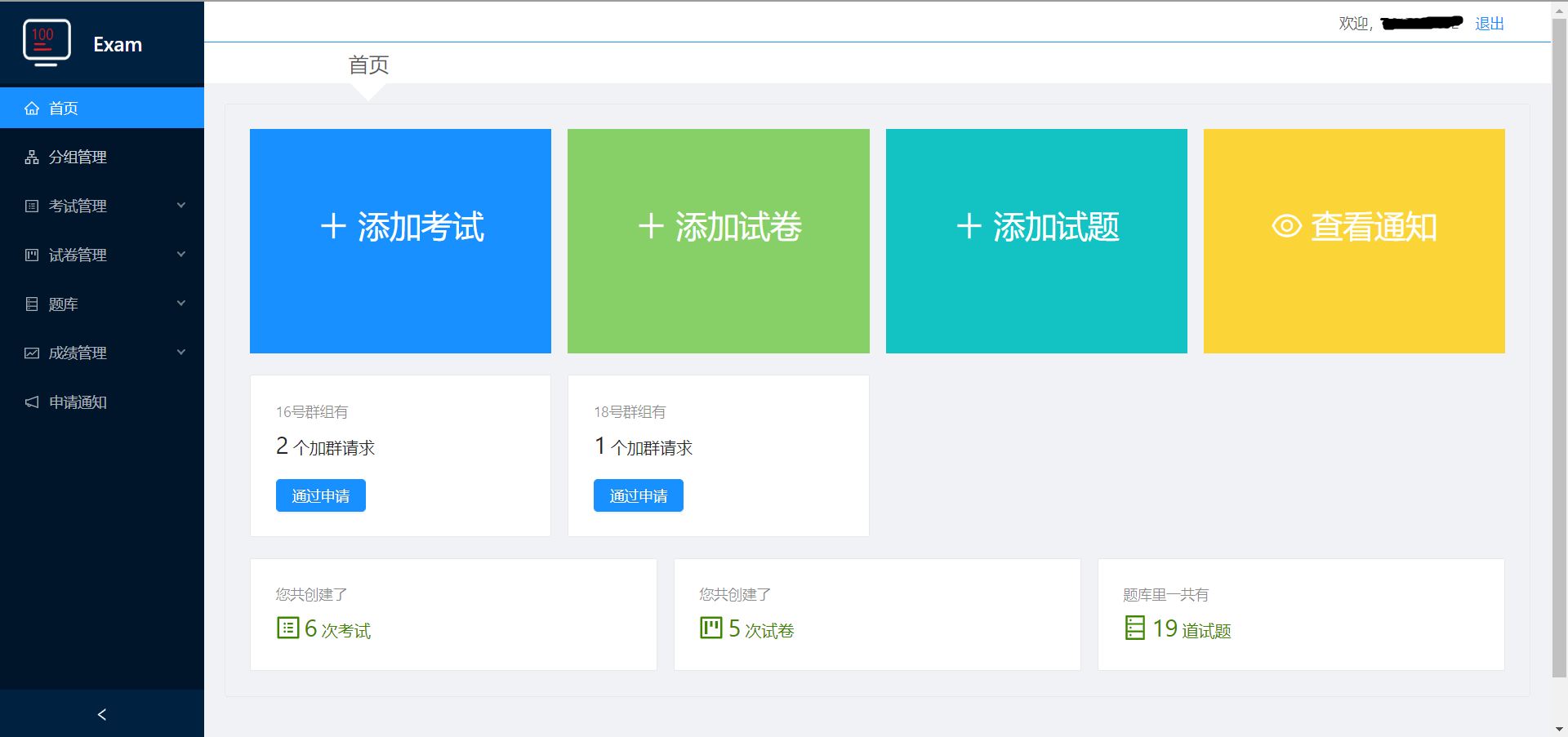Click the eye icon on 查看通知 card
The width and height of the screenshot is (1568, 737).
point(1287,226)
